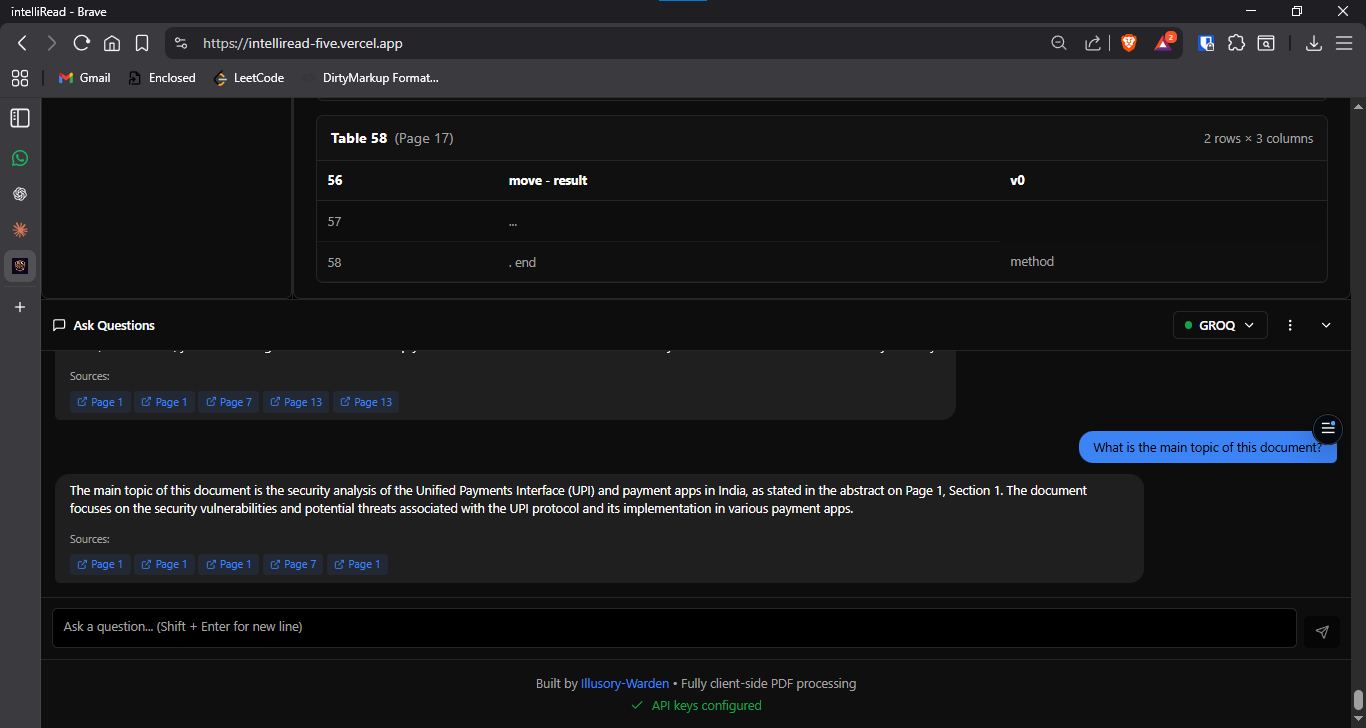Viewport: 1366px width, 728px height.
Task: Open ChatGPT from the sidebar
Action: click(20, 194)
